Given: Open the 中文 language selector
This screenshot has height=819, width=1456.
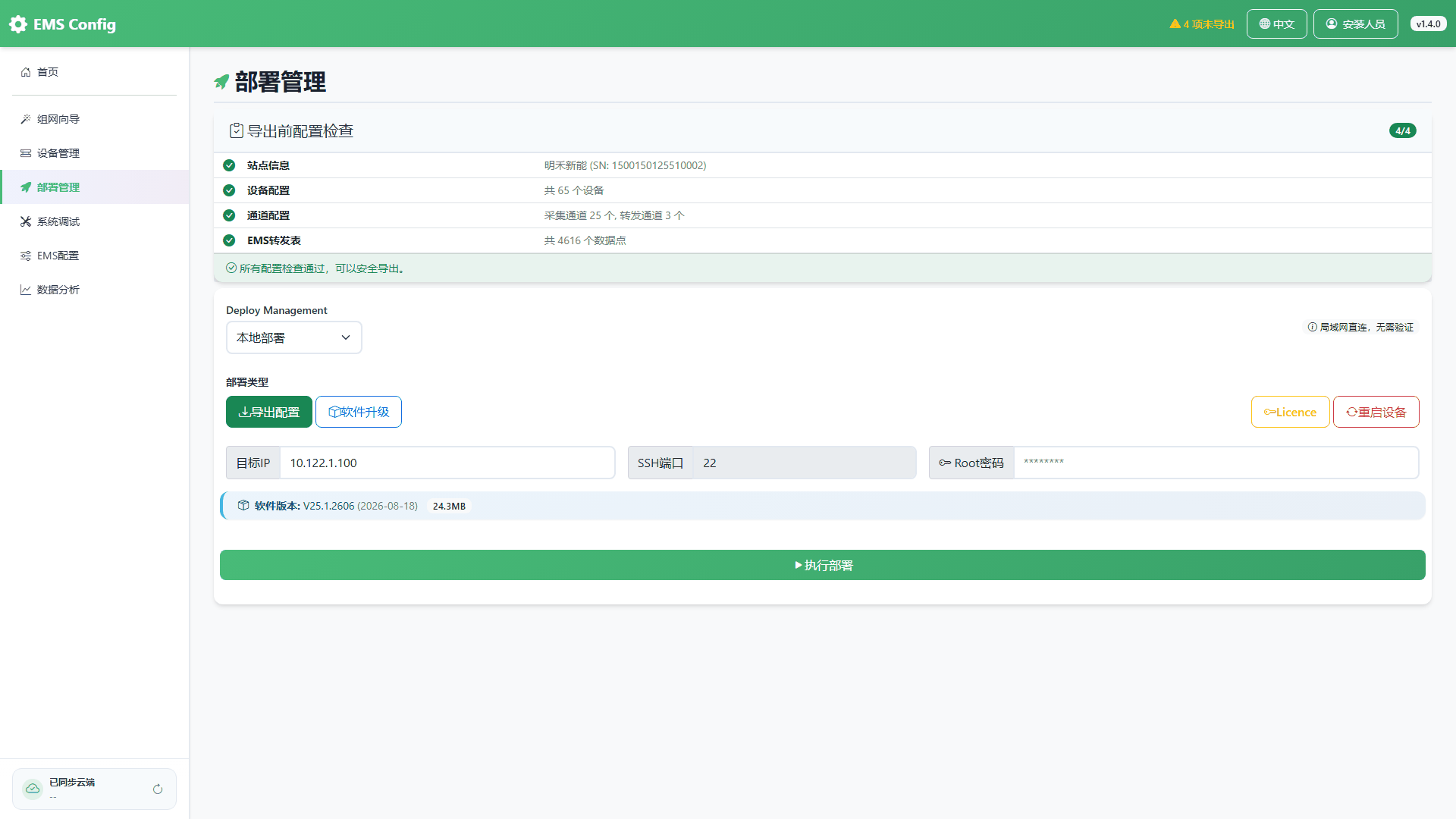Looking at the screenshot, I should pyautogui.click(x=1276, y=24).
